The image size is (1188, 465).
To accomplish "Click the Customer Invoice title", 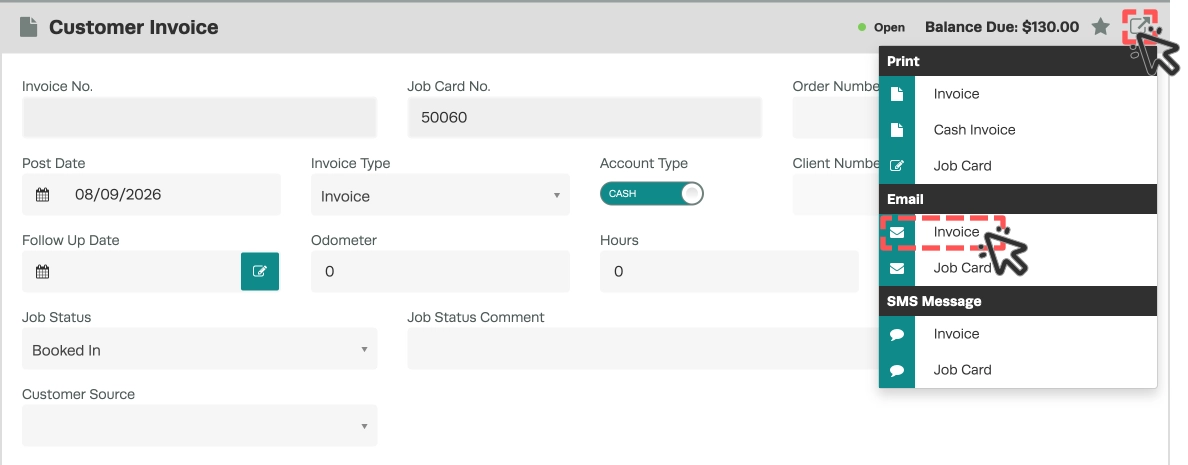I will pos(133,27).
